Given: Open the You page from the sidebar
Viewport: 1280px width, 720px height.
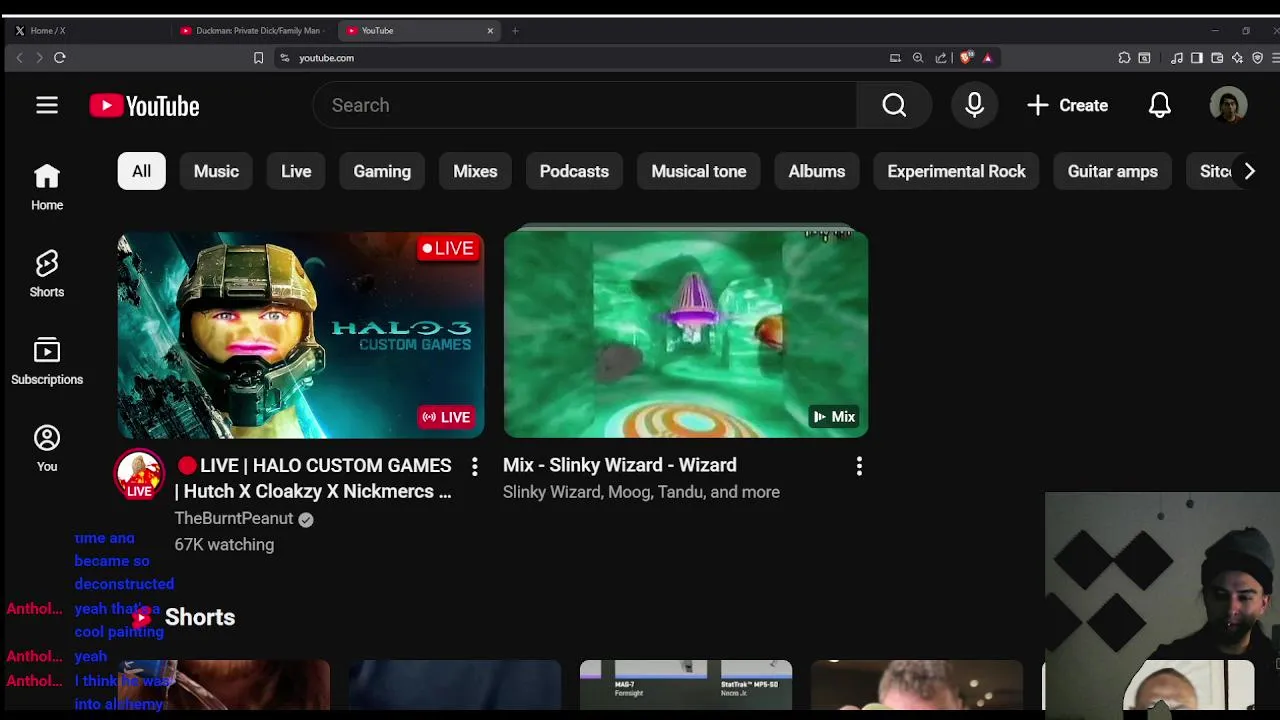Looking at the screenshot, I should (47, 448).
